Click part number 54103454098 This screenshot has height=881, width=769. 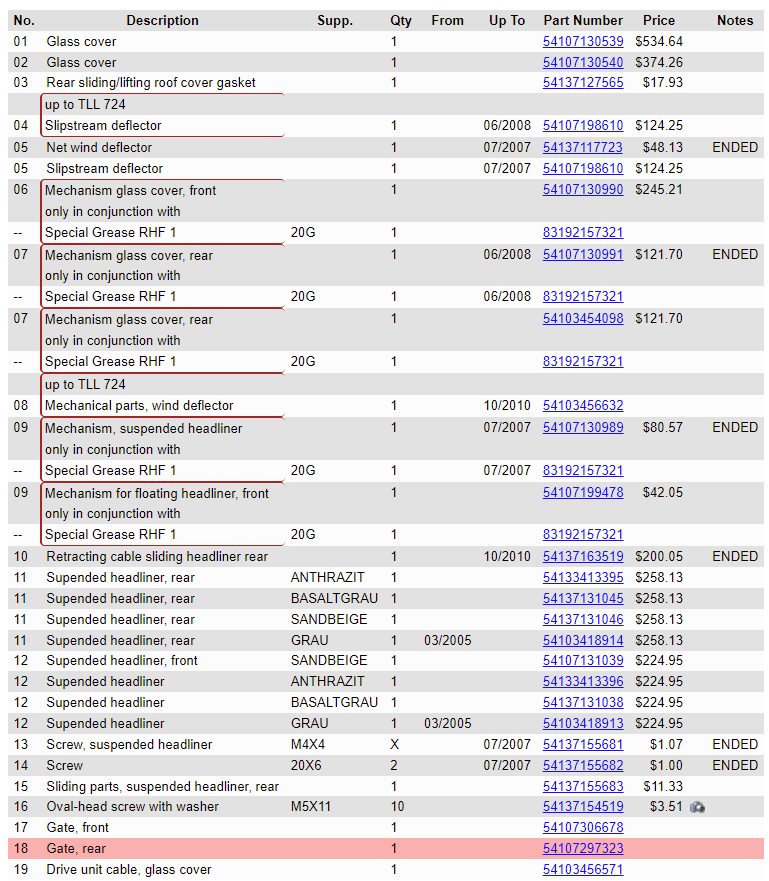pos(583,319)
